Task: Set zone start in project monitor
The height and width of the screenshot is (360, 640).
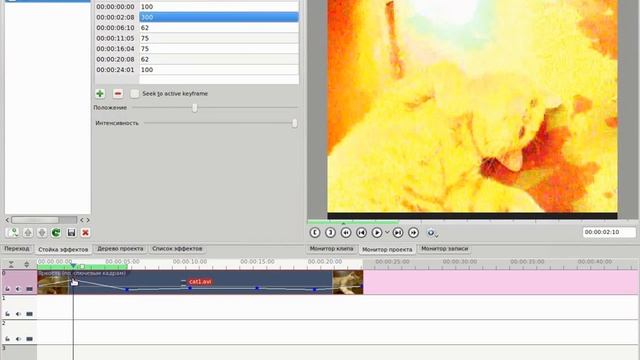Action: [x=315, y=233]
